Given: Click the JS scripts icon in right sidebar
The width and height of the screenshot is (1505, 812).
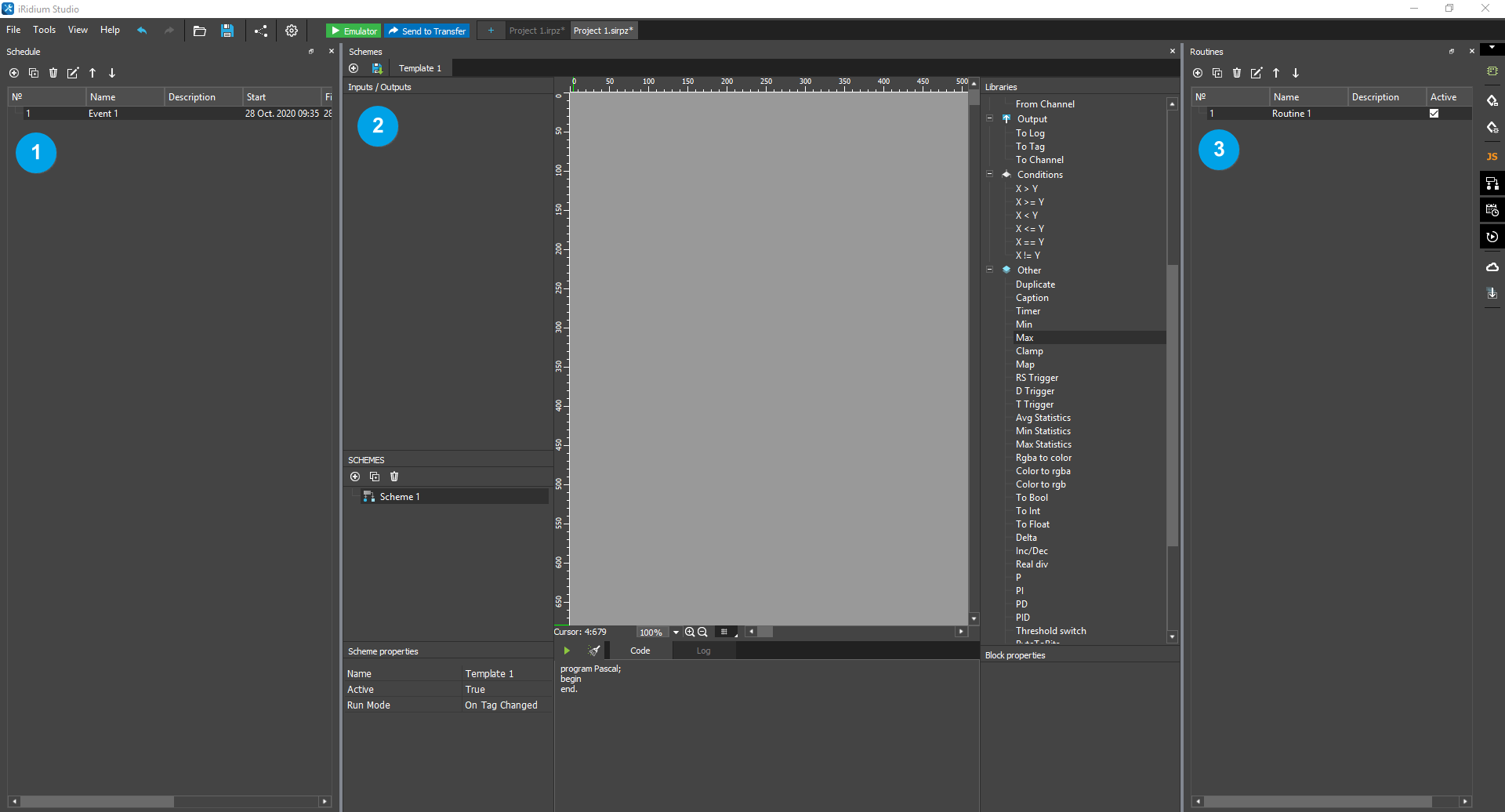Looking at the screenshot, I should click(1492, 157).
